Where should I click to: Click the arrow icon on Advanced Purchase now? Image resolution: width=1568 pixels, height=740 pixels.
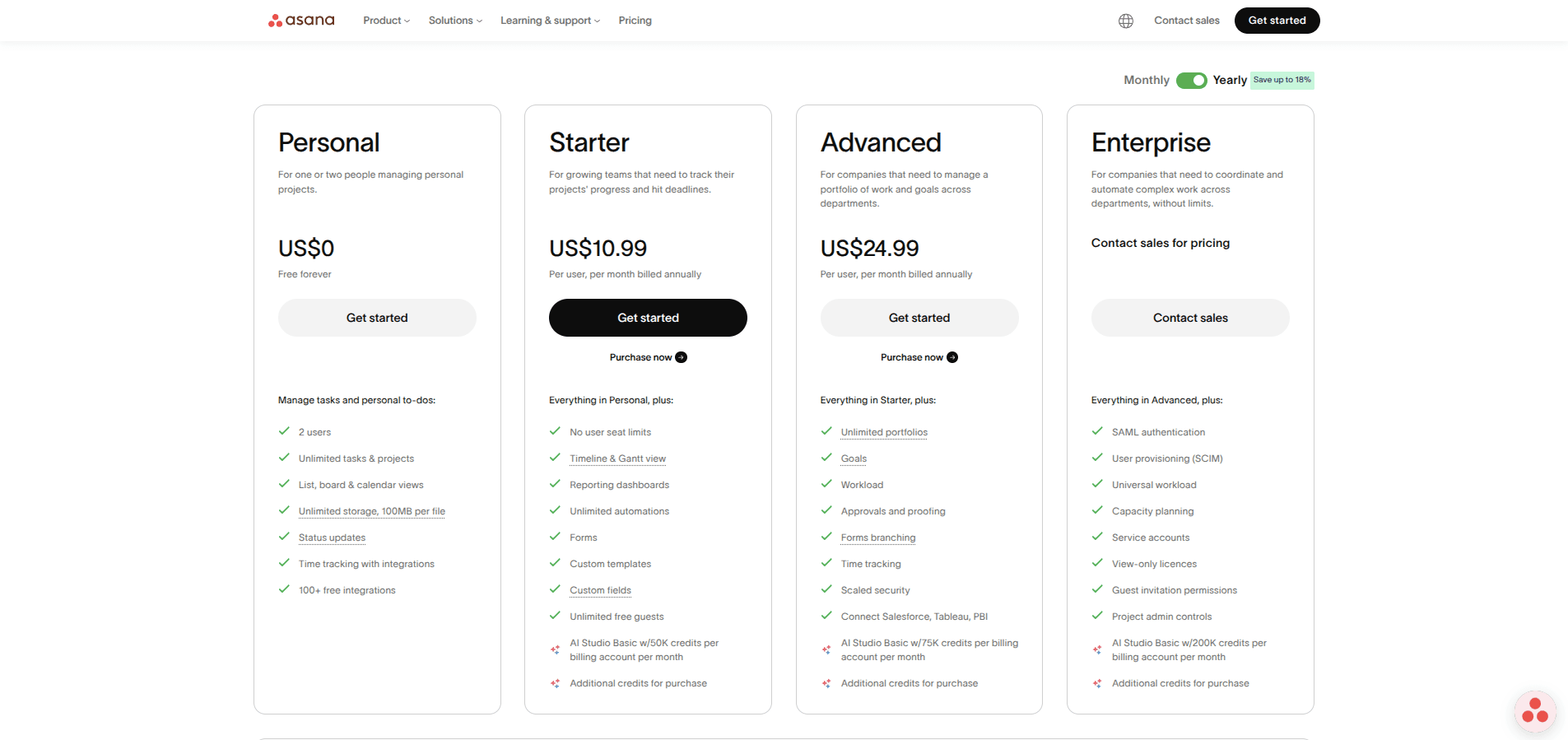point(952,357)
